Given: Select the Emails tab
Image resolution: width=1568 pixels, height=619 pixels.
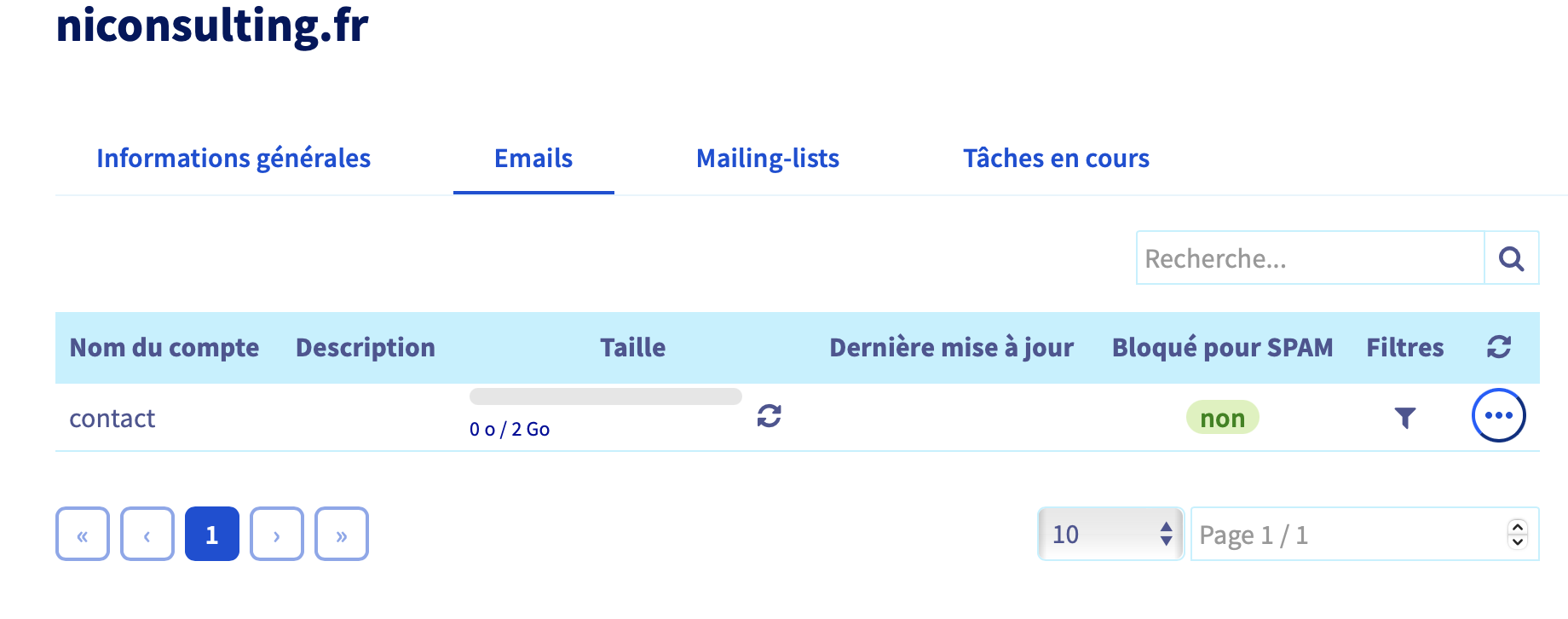Looking at the screenshot, I should (533, 159).
